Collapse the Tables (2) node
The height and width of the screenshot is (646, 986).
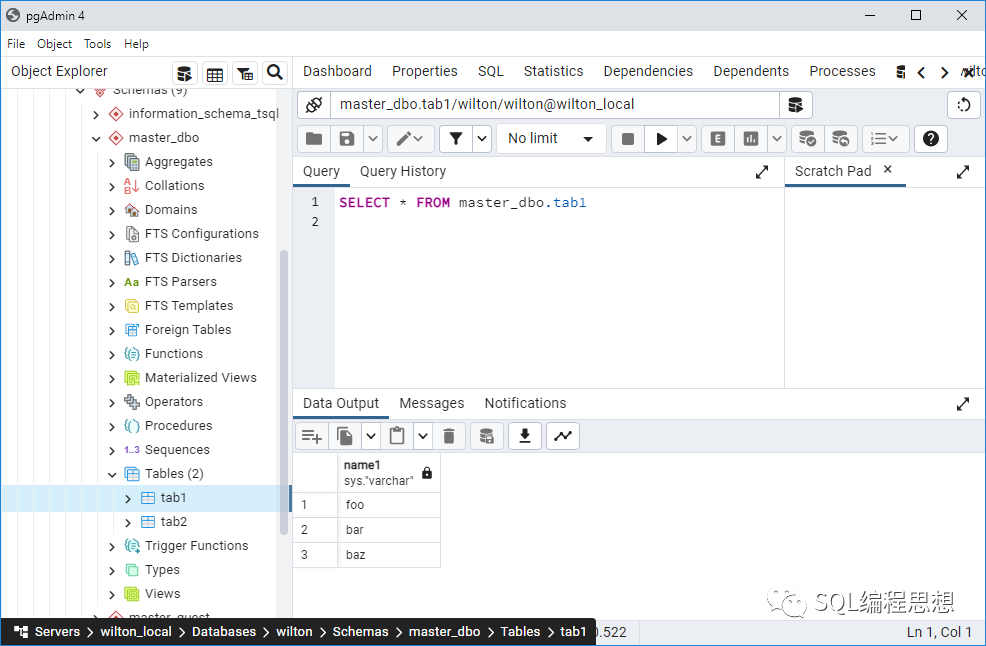coord(112,474)
